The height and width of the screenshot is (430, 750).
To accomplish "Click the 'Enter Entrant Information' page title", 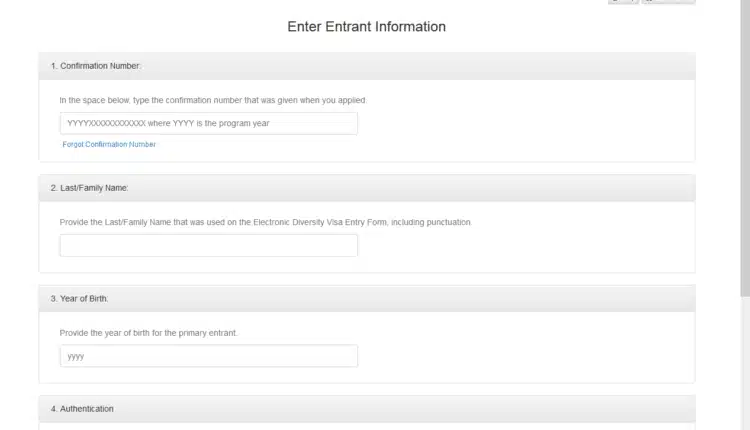I will 366,27.
